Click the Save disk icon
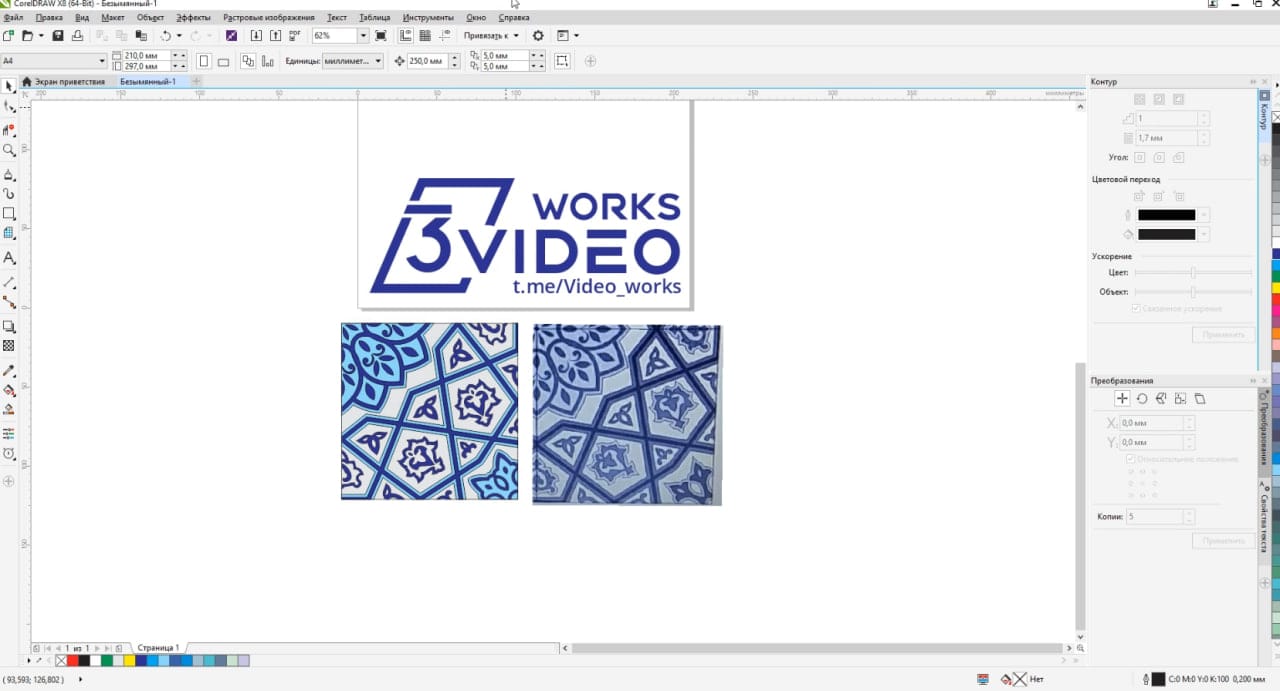 pyautogui.click(x=58, y=36)
